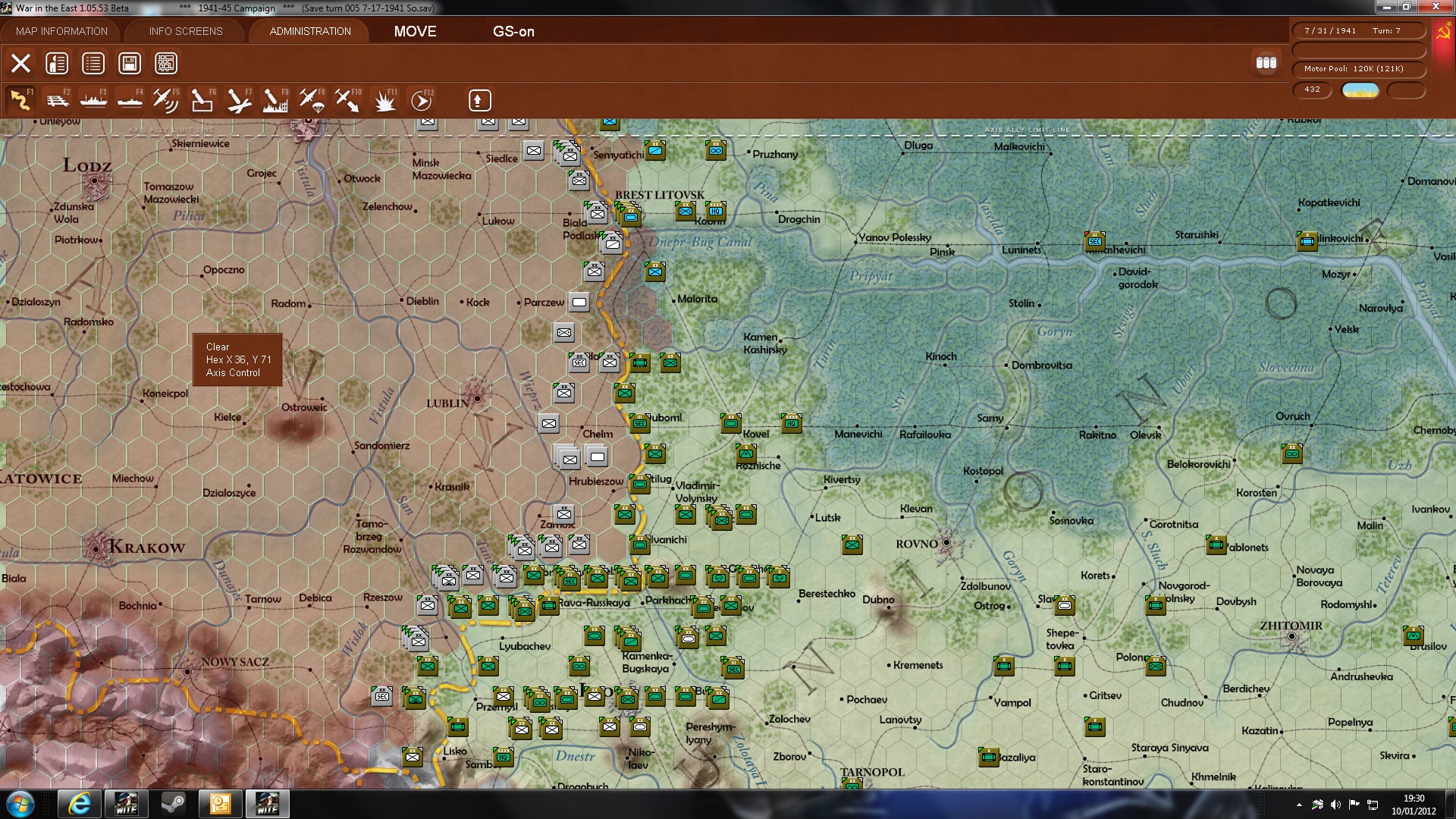Select the F6 bomb unit mode
Image resolution: width=1456 pixels, height=819 pixels.
click(x=202, y=100)
